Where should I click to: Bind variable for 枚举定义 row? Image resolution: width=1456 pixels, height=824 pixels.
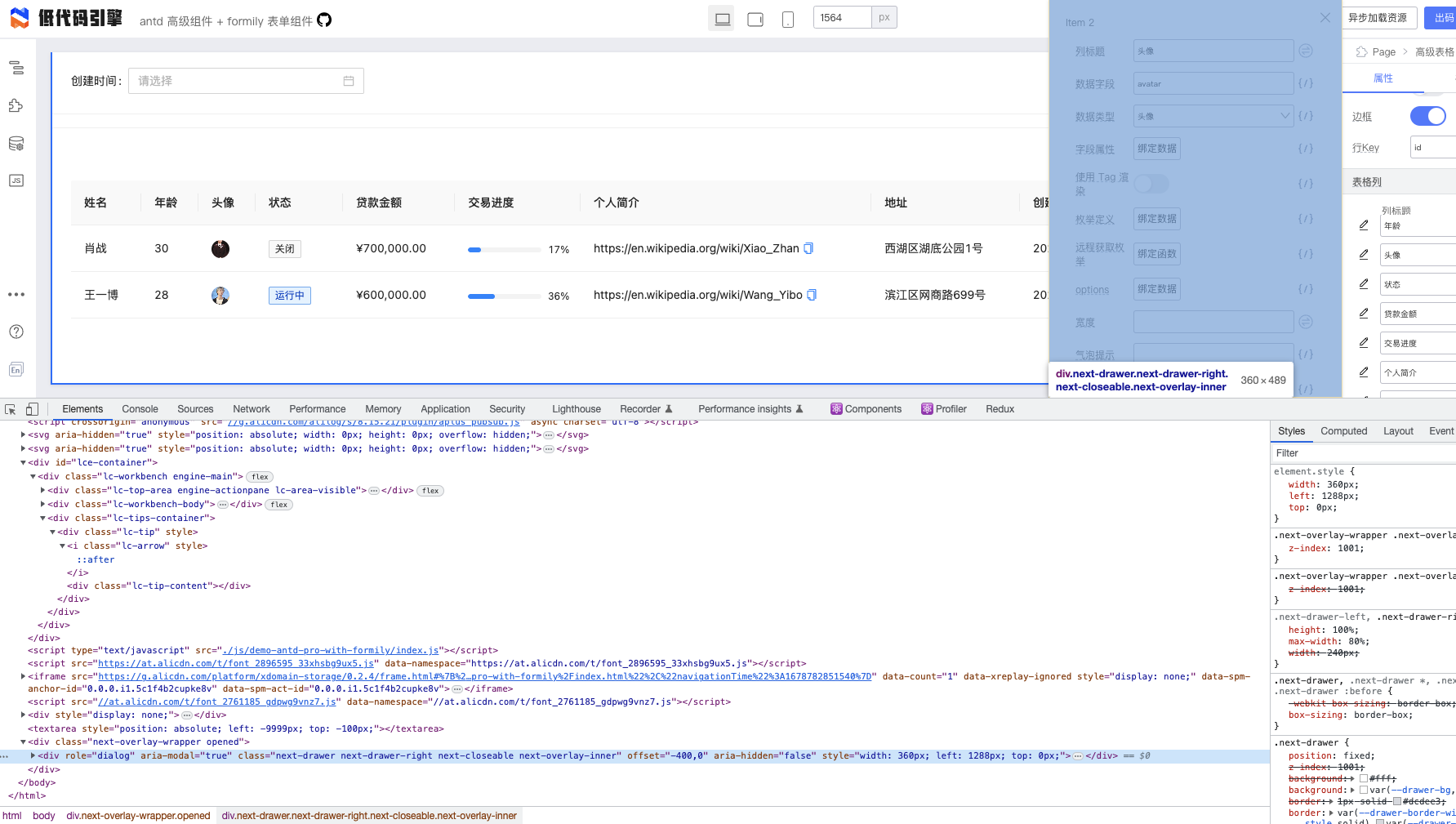(1306, 219)
